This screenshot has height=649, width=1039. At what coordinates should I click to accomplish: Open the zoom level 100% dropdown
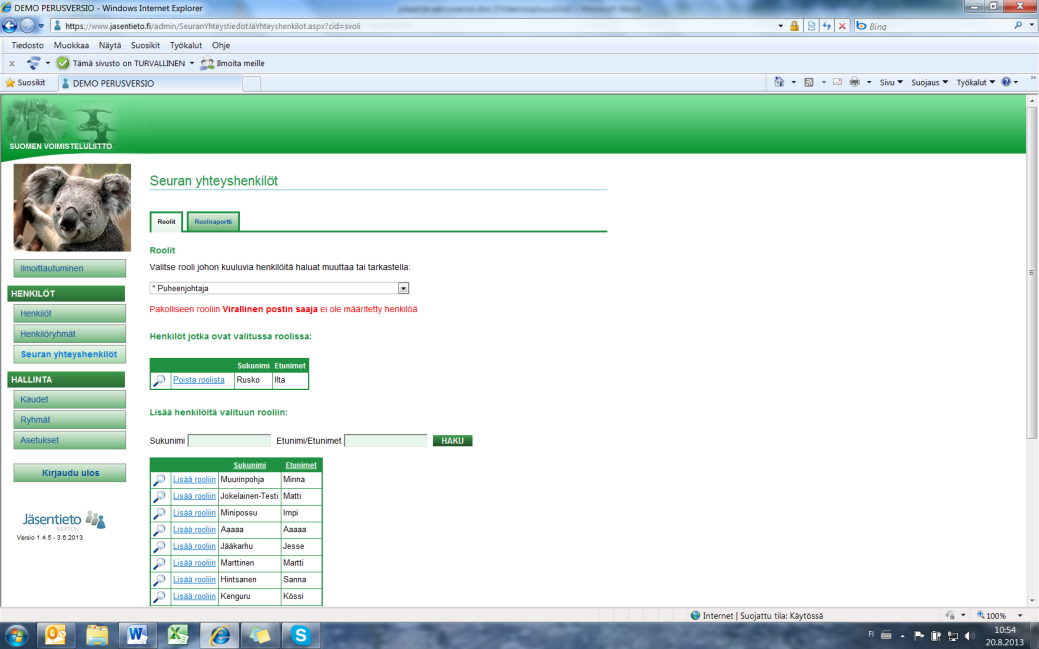[x=1020, y=615]
